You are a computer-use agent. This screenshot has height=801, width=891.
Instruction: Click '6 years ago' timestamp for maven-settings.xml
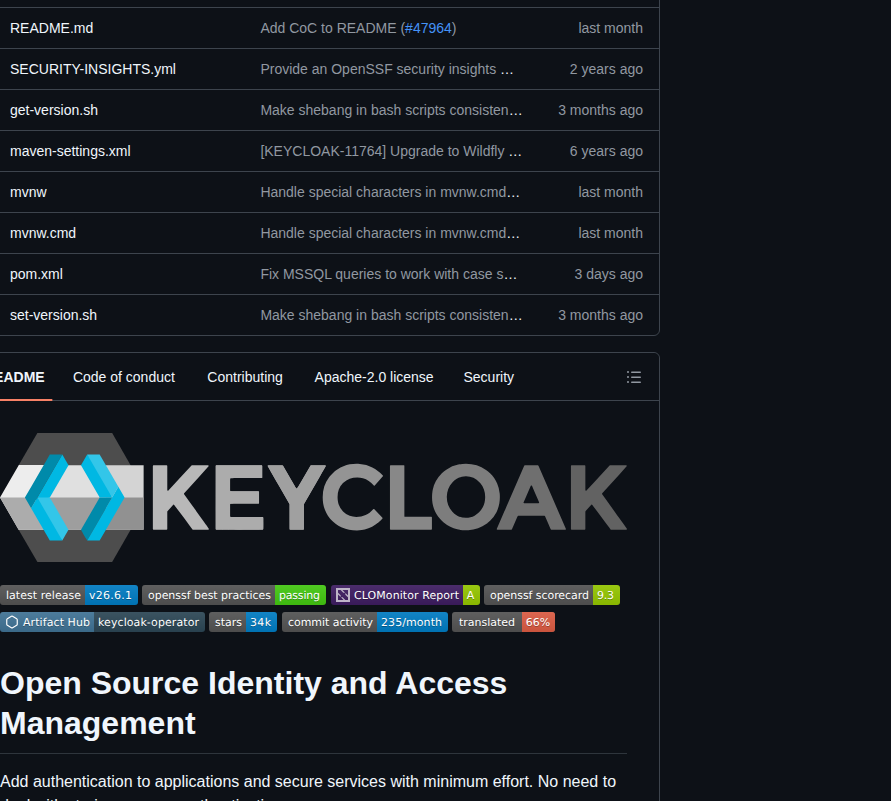(606, 151)
